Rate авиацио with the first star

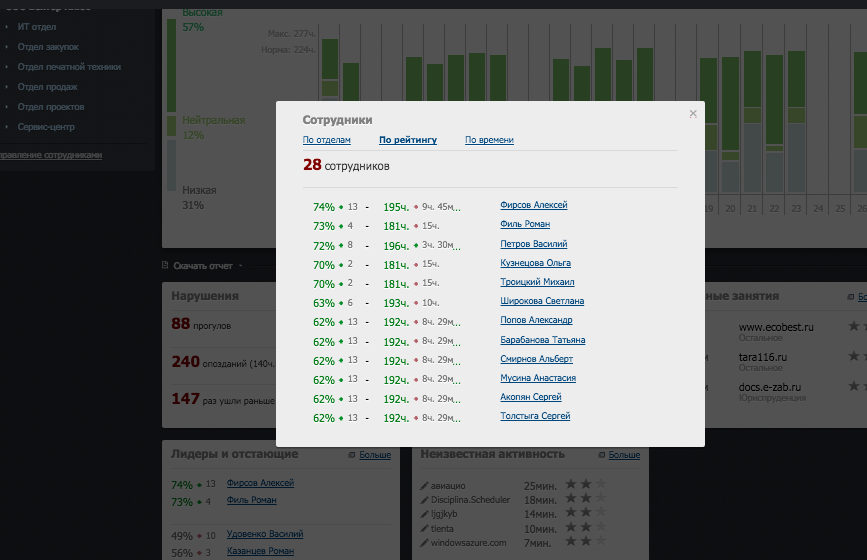click(x=571, y=484)
